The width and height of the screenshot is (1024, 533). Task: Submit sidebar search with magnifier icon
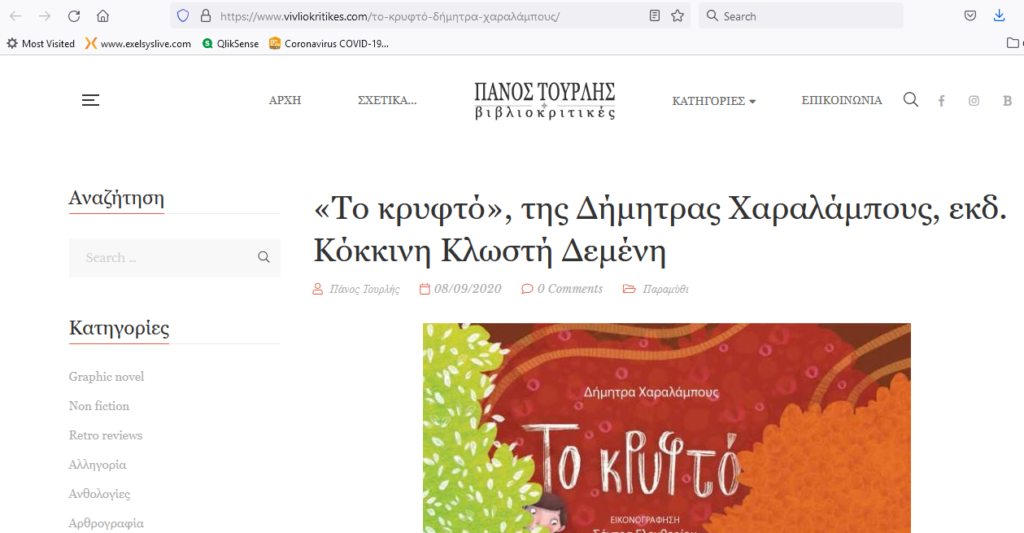(x=264, y=257)
